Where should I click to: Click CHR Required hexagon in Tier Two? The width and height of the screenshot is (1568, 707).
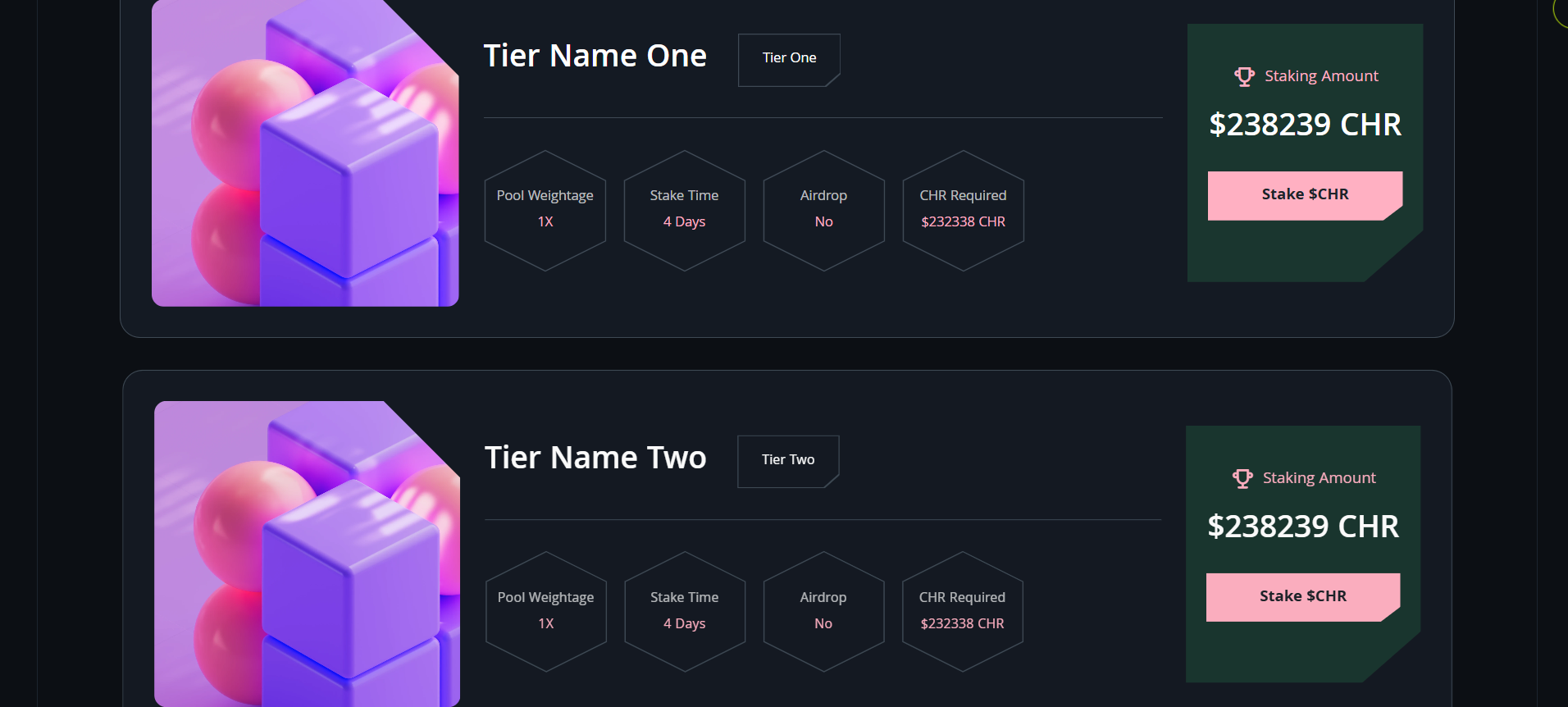tap(963, 612)
